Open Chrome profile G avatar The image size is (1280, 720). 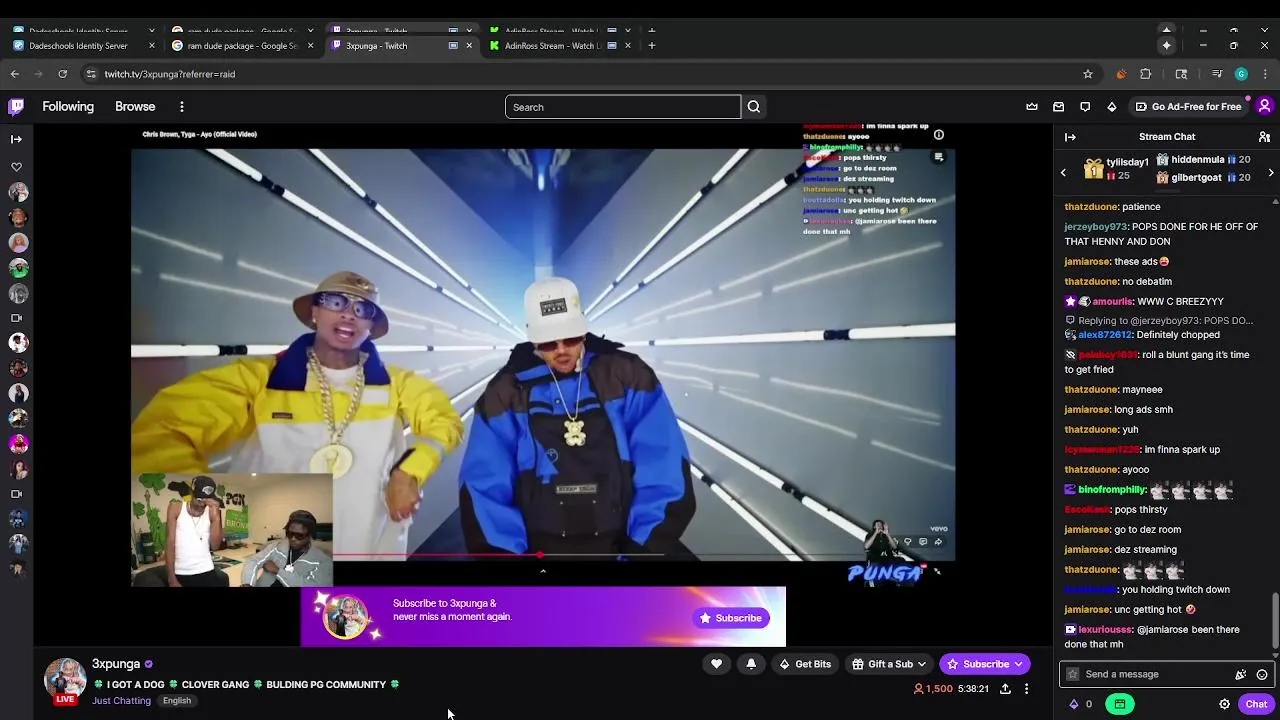click(1241, 74)
